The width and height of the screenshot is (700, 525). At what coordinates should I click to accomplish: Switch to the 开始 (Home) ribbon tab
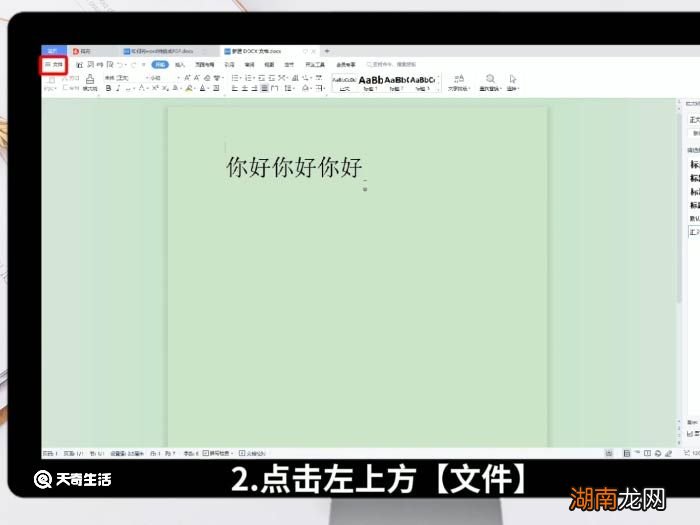[x=160, y=65]
